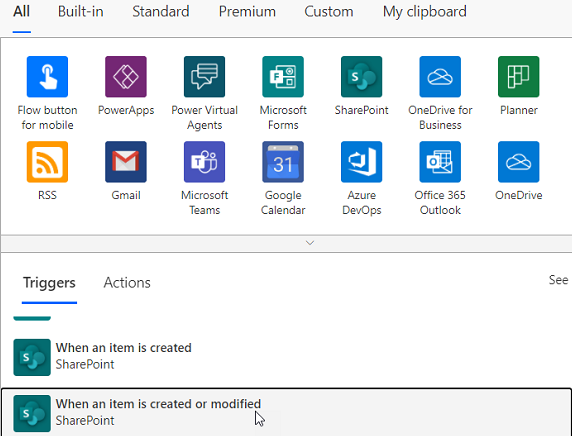Image resolution: width=572 pixels, height=436 pixels.
Task: Click the 'PowerApps' label text
Action: [126, 110]
